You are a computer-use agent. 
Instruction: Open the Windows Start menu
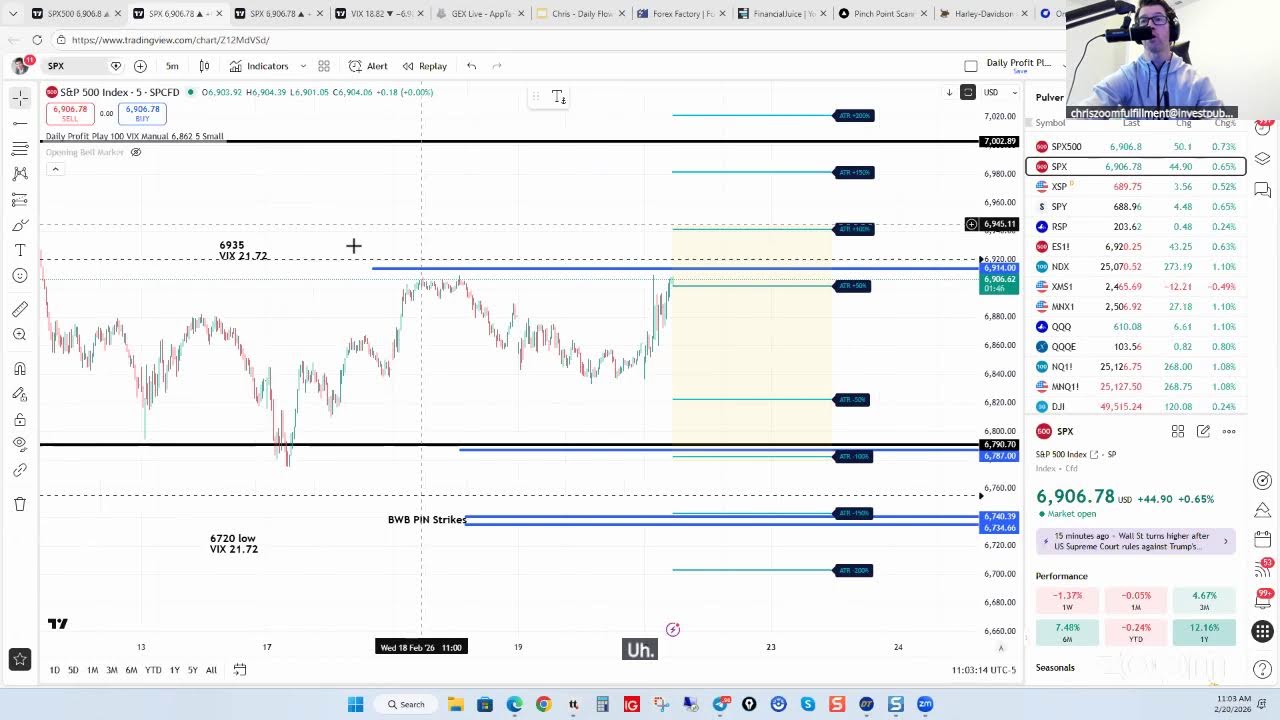click(355, 704)
